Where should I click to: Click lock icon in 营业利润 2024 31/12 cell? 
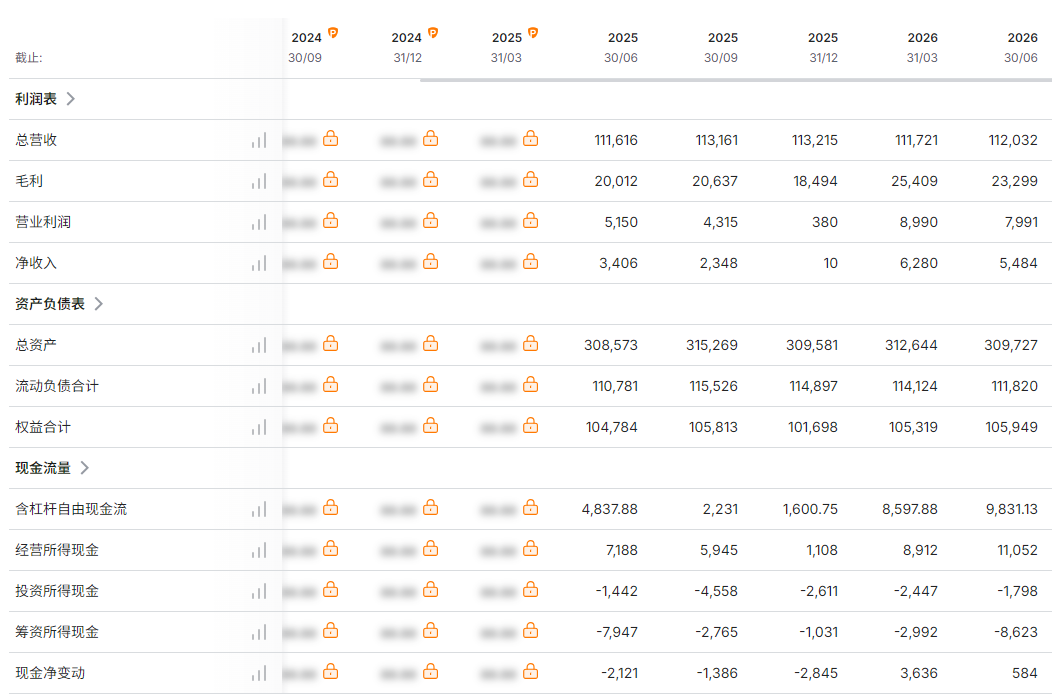coord(431,221)
